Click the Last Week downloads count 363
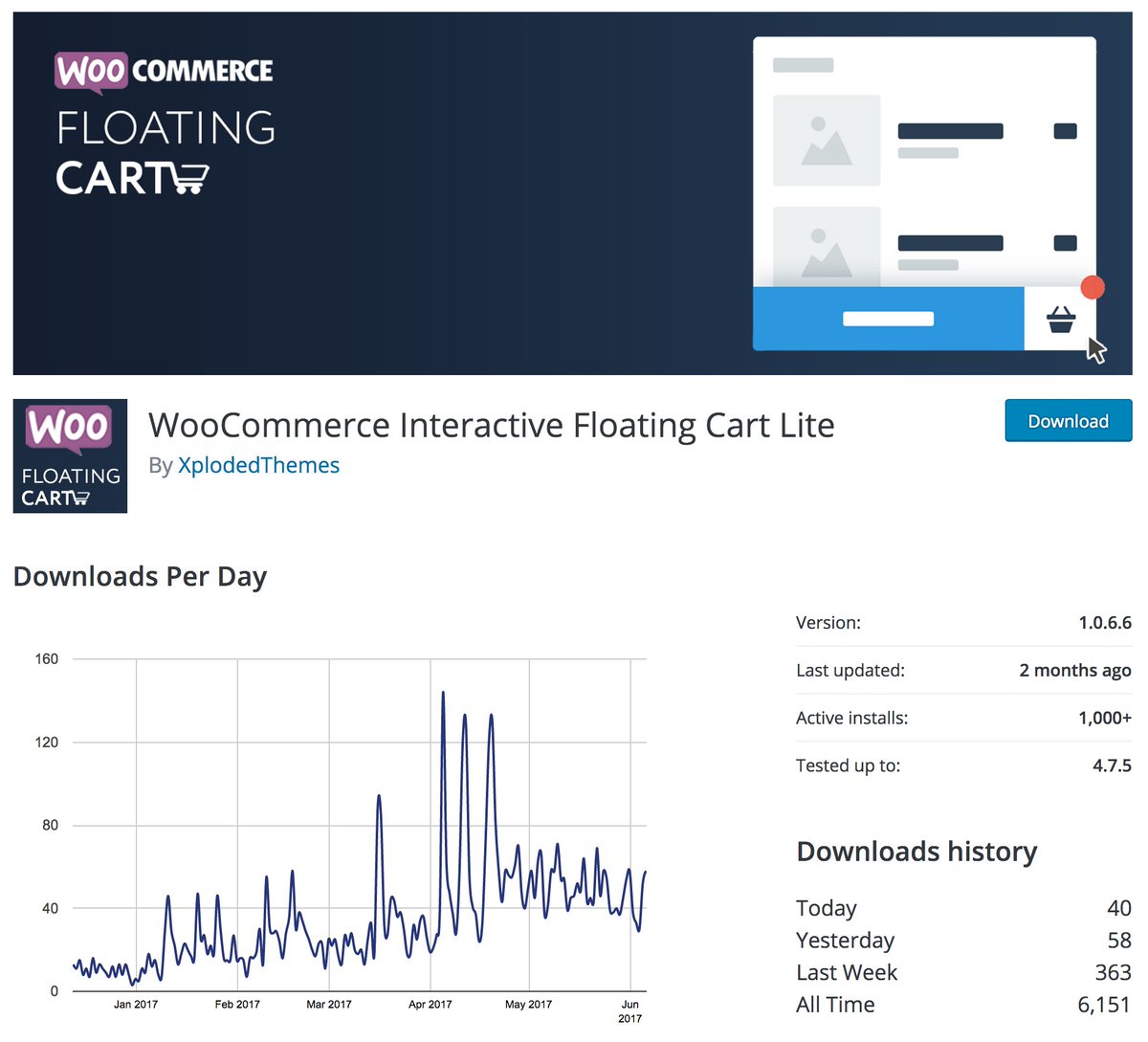Viewport: 1148px width, 1042px height. [1114, 972]
